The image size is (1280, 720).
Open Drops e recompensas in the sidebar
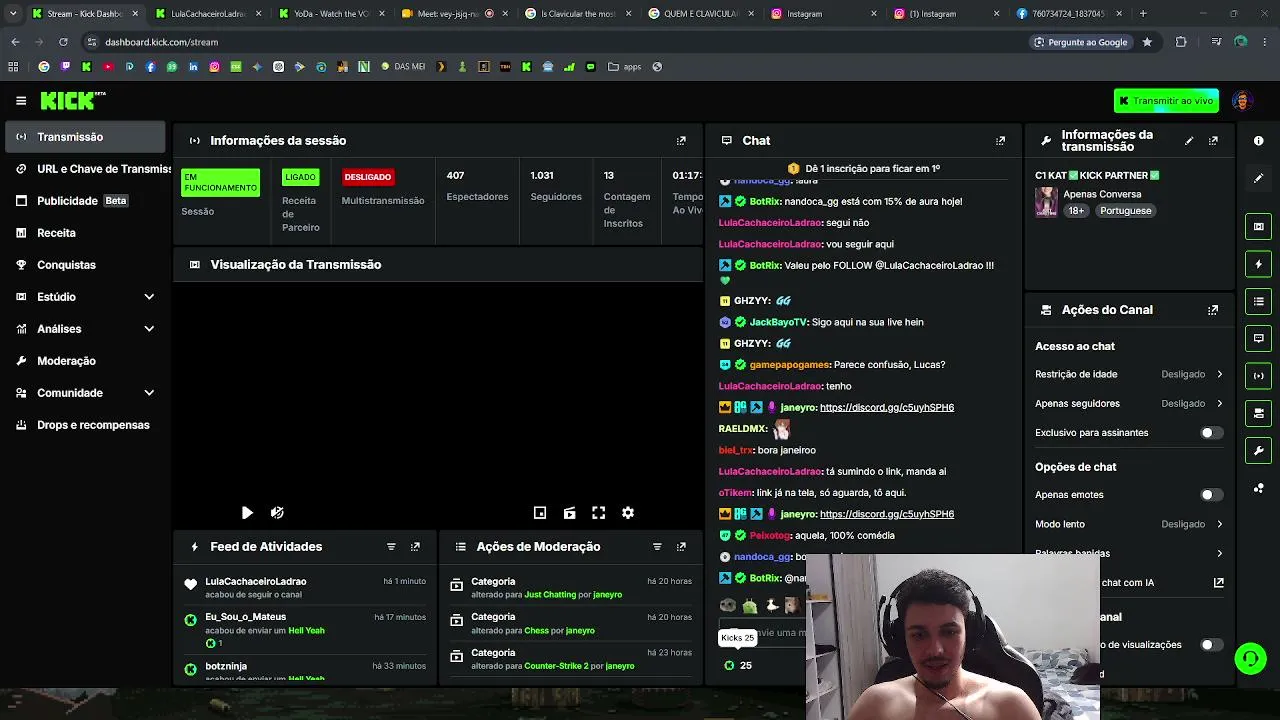coord(86,425)
